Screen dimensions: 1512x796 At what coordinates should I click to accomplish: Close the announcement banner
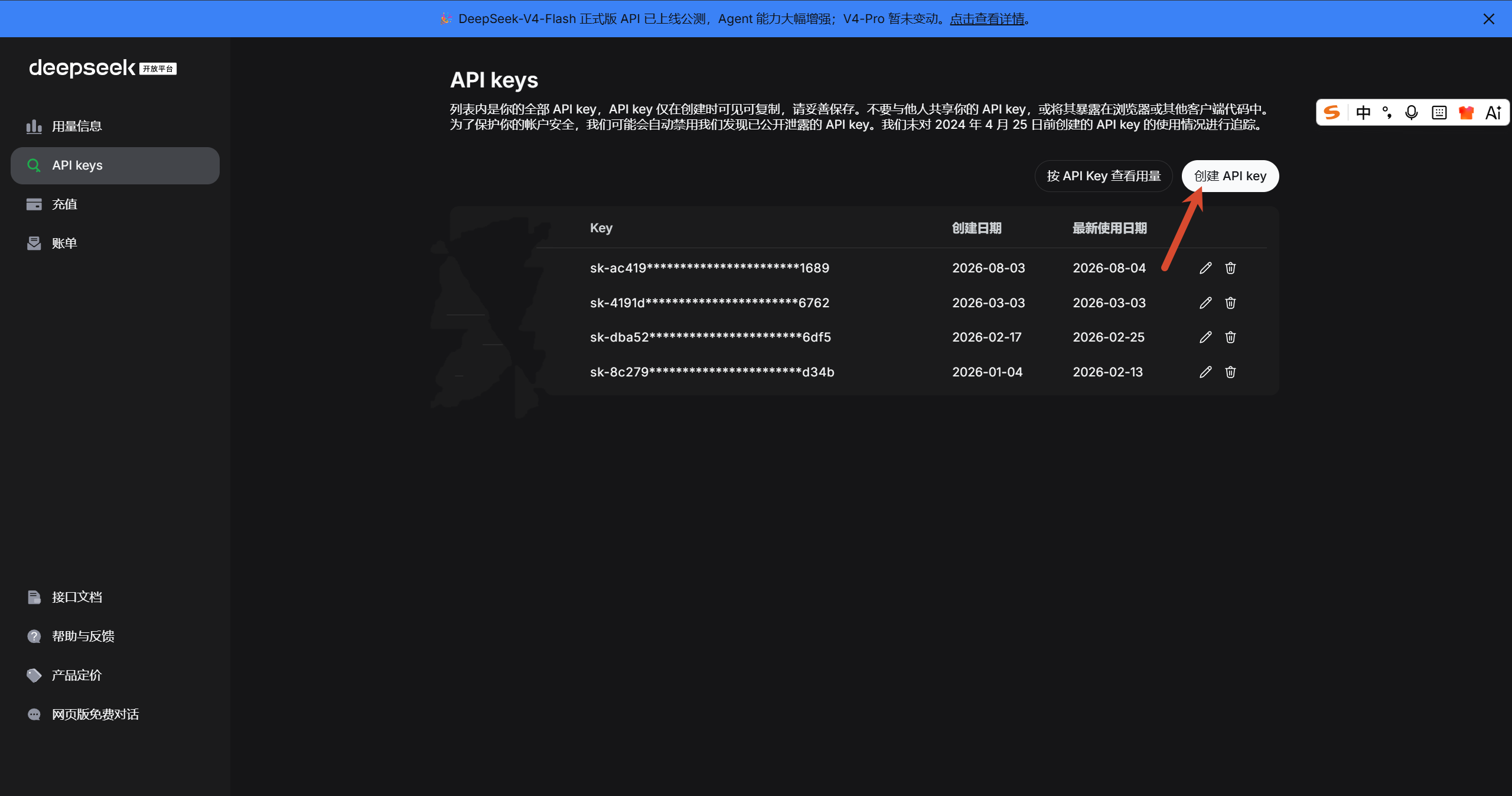(x=1489, y=19)
